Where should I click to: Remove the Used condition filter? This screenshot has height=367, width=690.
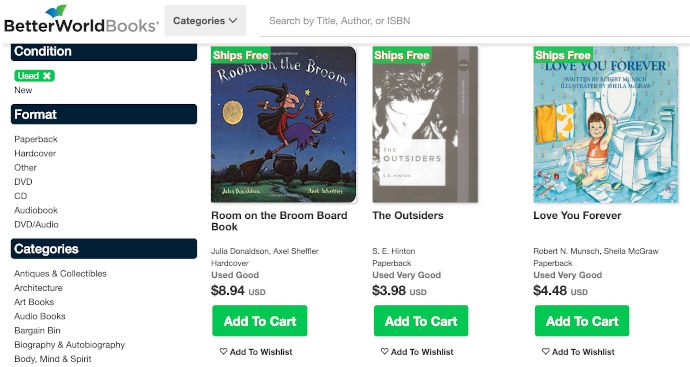(x=47, y=76)
